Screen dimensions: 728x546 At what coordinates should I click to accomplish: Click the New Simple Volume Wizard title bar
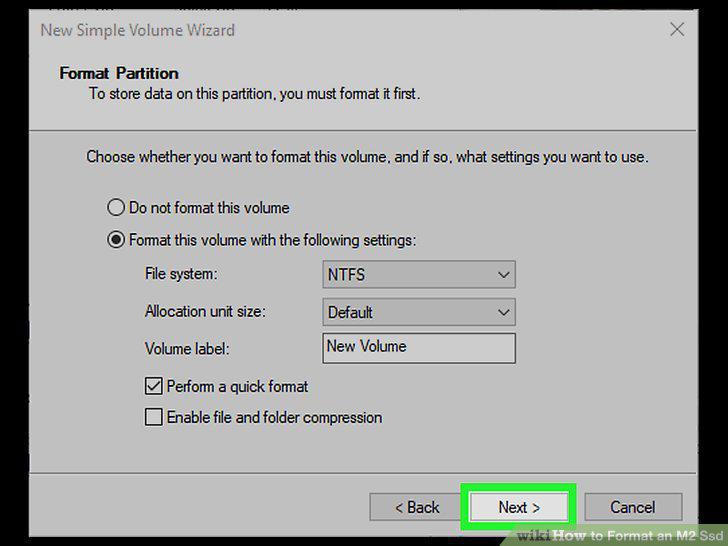138,30
